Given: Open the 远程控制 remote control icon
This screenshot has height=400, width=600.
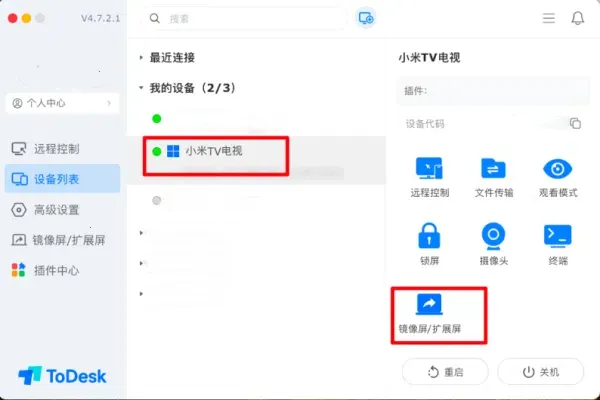Looking at the screenshot, I should tap(429, 168).
